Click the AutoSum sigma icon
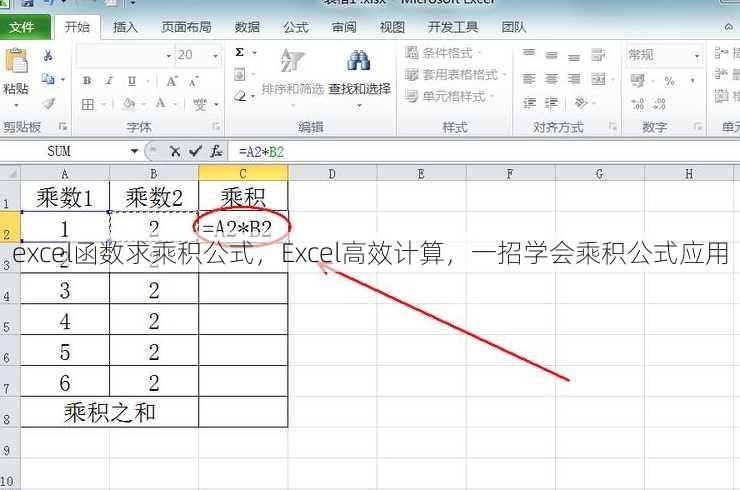Screen dimensions: 740x490 pyautogui.click(x=240, y=52)
